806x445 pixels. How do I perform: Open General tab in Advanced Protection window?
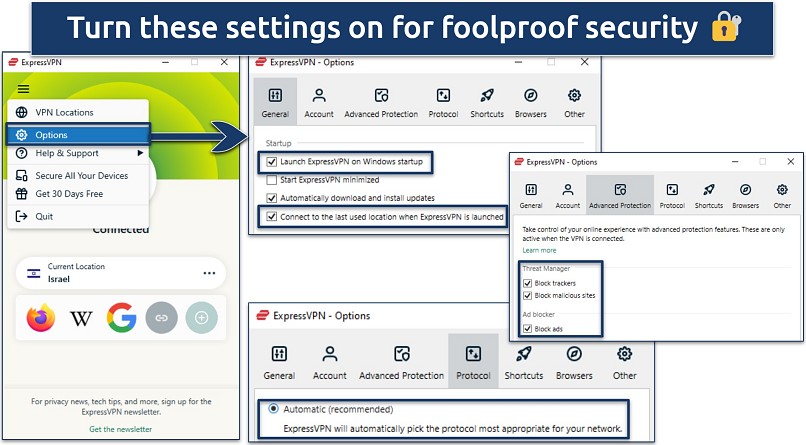531,195
